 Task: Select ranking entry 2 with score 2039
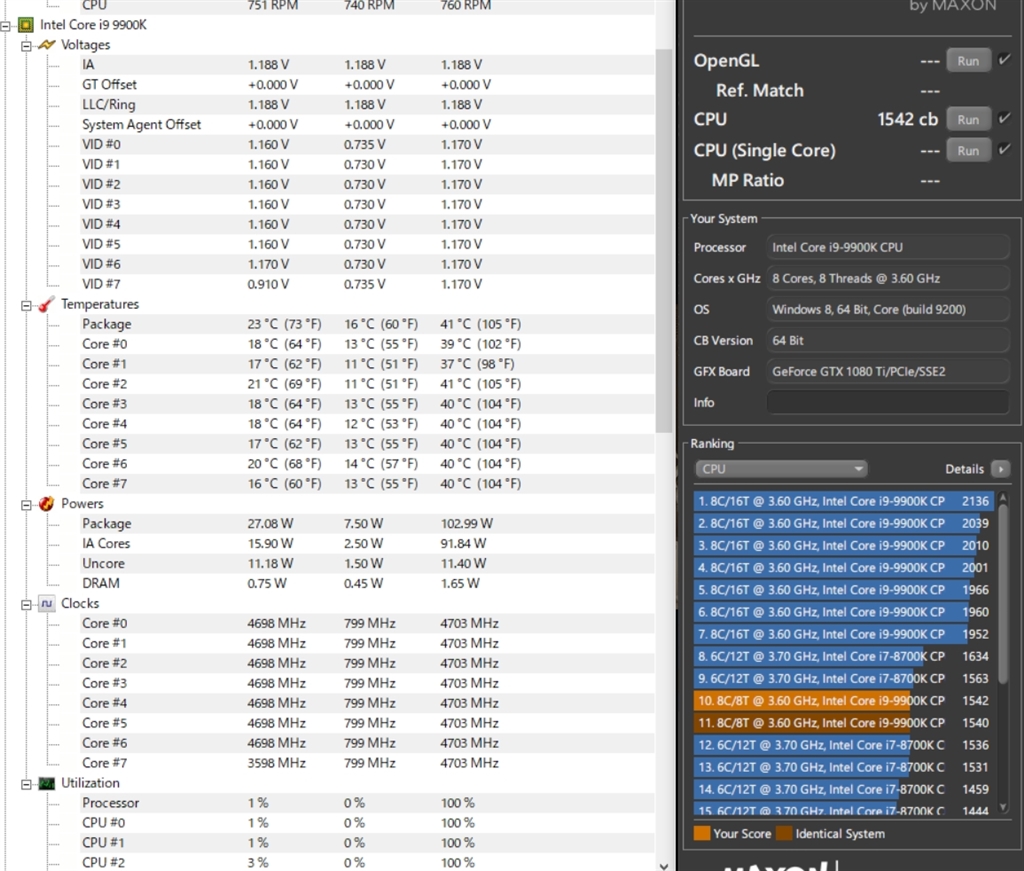(x=844, y=524)
